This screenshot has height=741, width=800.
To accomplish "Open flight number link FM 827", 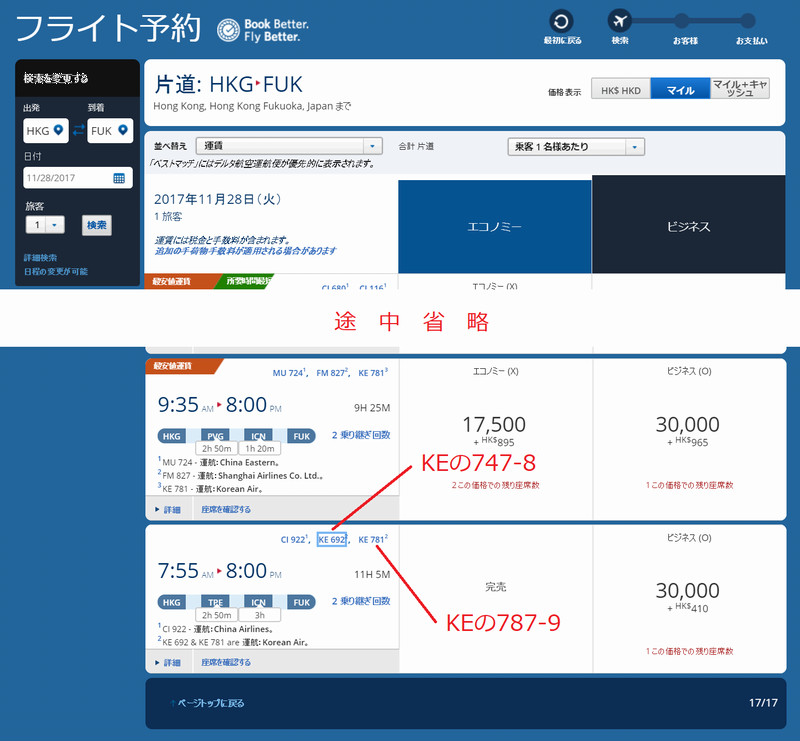I will click(332, 373).
